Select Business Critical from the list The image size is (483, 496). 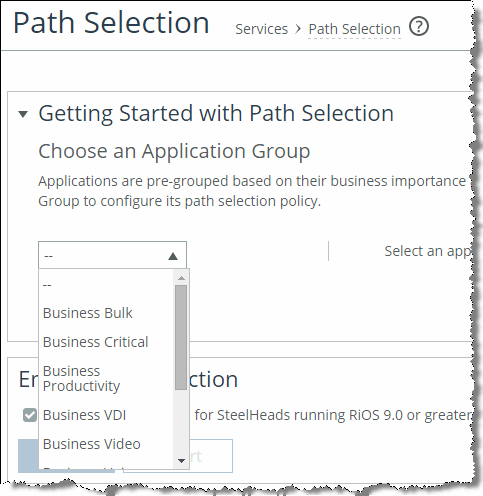coord(96,342)
